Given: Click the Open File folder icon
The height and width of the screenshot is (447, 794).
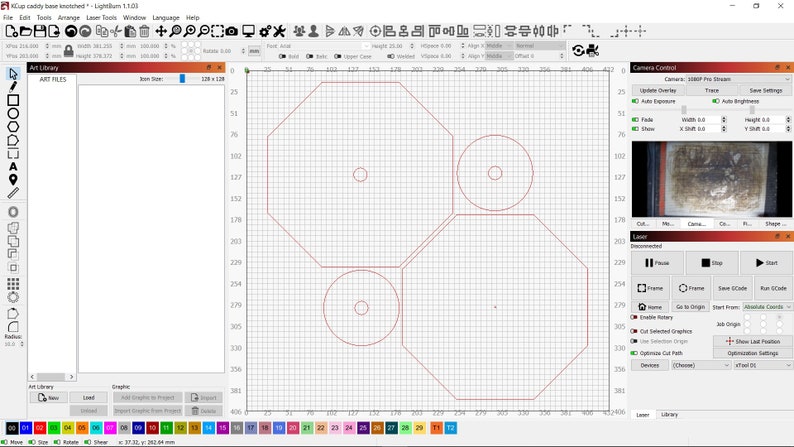Looking at the screenshot, I should 25,31.
